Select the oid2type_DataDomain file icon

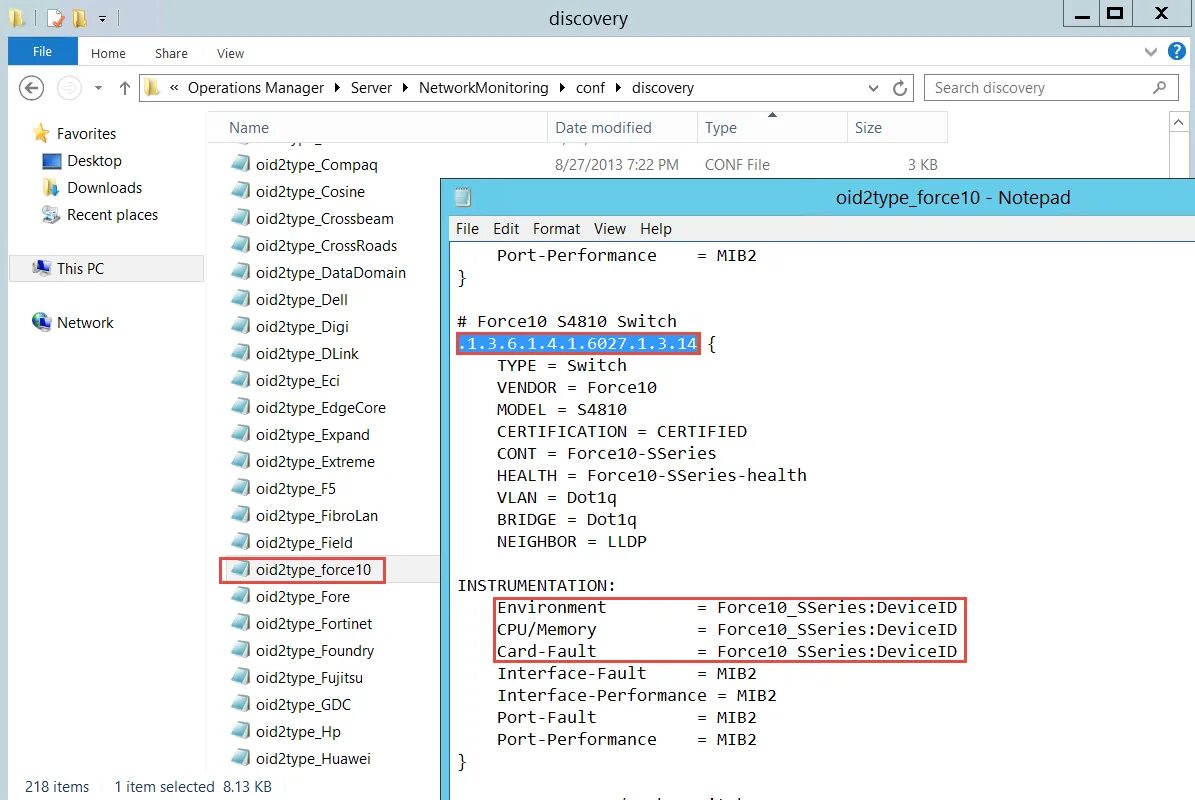click(241, 272)
